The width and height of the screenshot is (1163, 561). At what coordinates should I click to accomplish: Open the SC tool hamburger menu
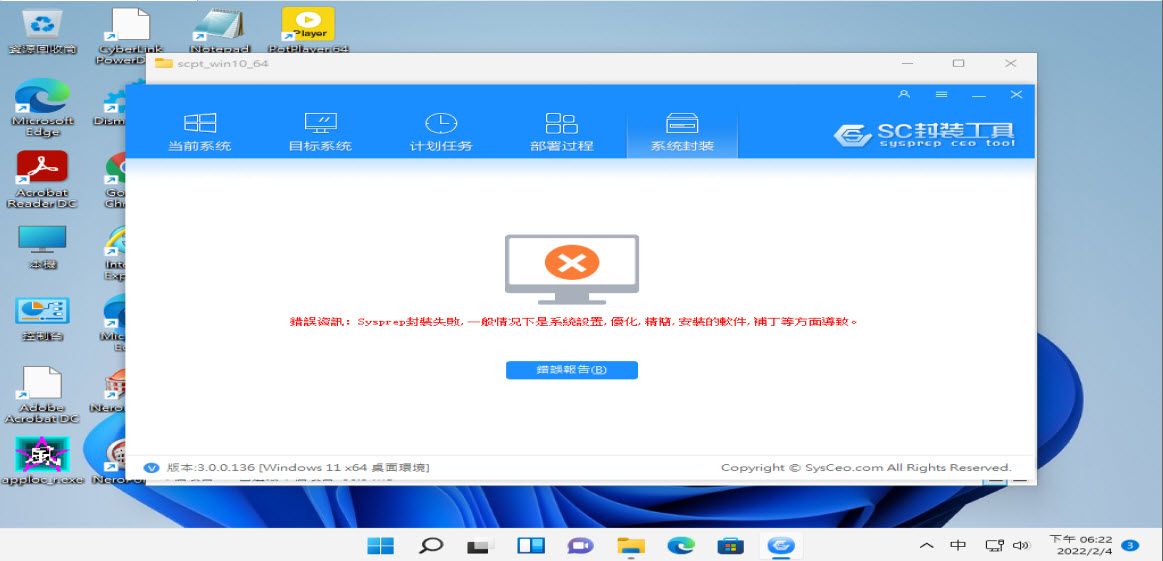click(941, 94)
